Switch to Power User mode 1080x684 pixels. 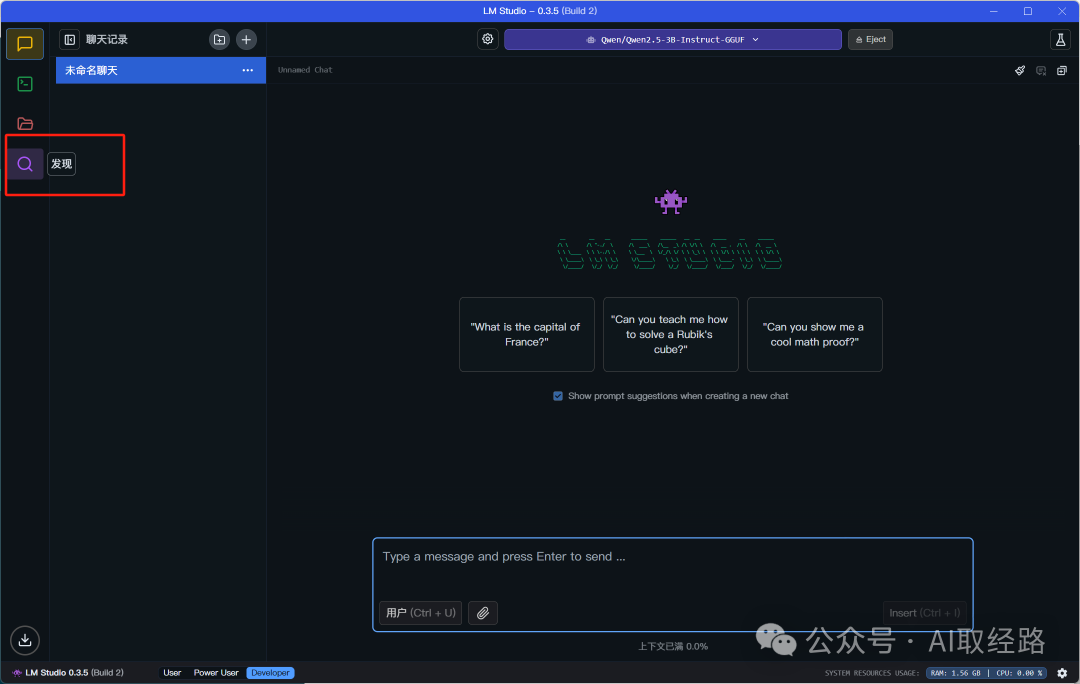[216, 673]
